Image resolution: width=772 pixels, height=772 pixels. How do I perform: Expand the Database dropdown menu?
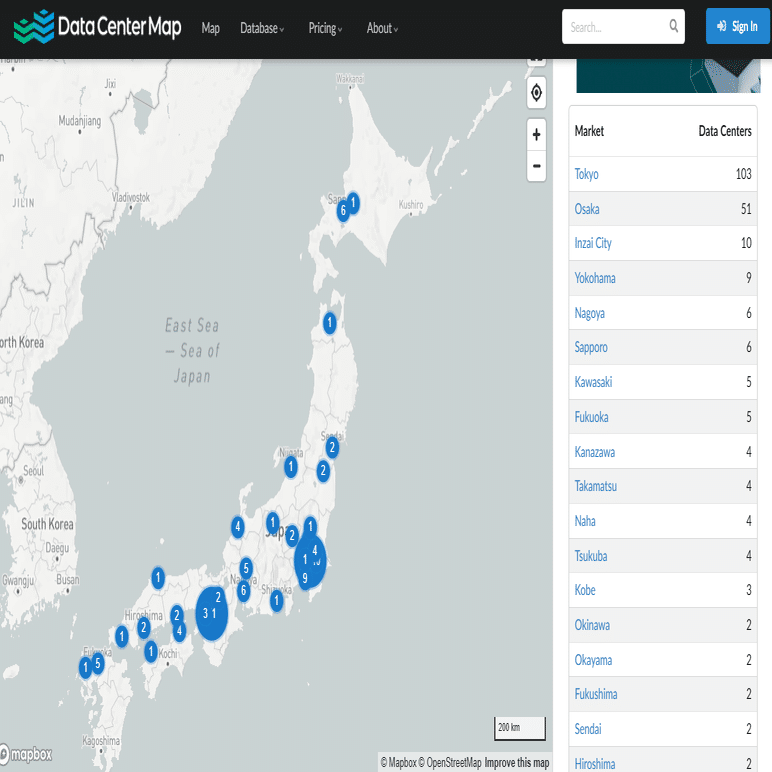pos(262,28)
